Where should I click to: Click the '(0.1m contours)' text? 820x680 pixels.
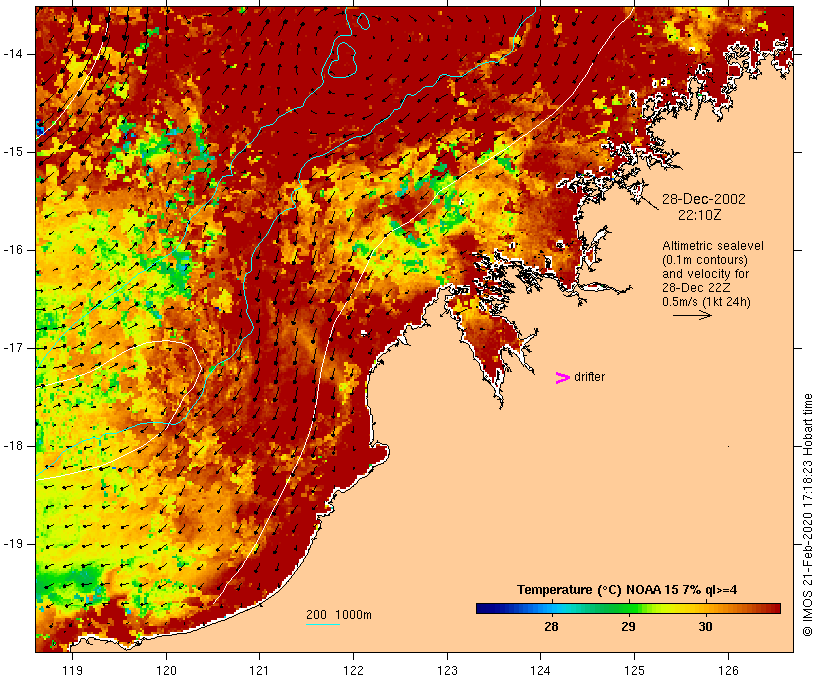[704, 259]
